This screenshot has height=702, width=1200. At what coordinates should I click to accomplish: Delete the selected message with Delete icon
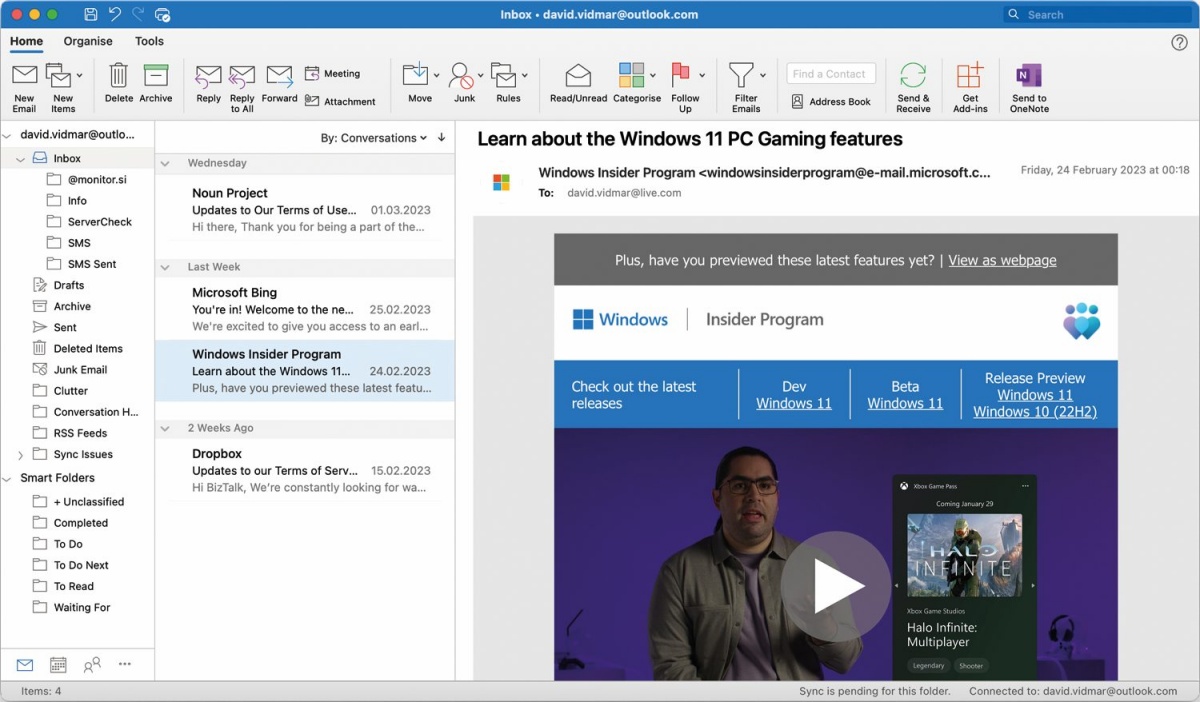pos(118,76)
